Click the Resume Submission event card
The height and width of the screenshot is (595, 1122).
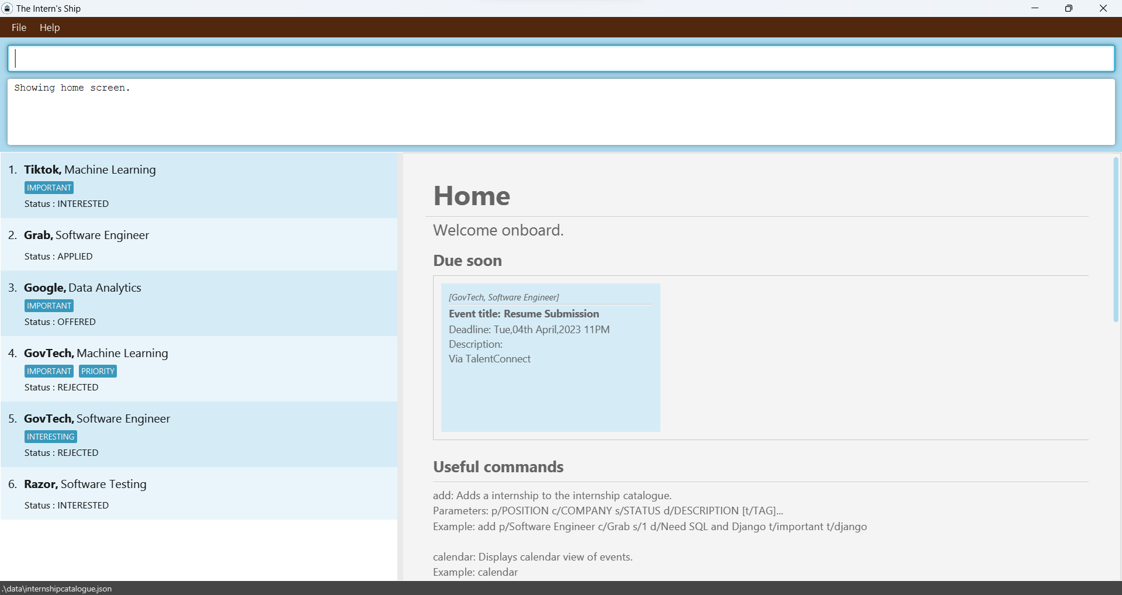550,358
